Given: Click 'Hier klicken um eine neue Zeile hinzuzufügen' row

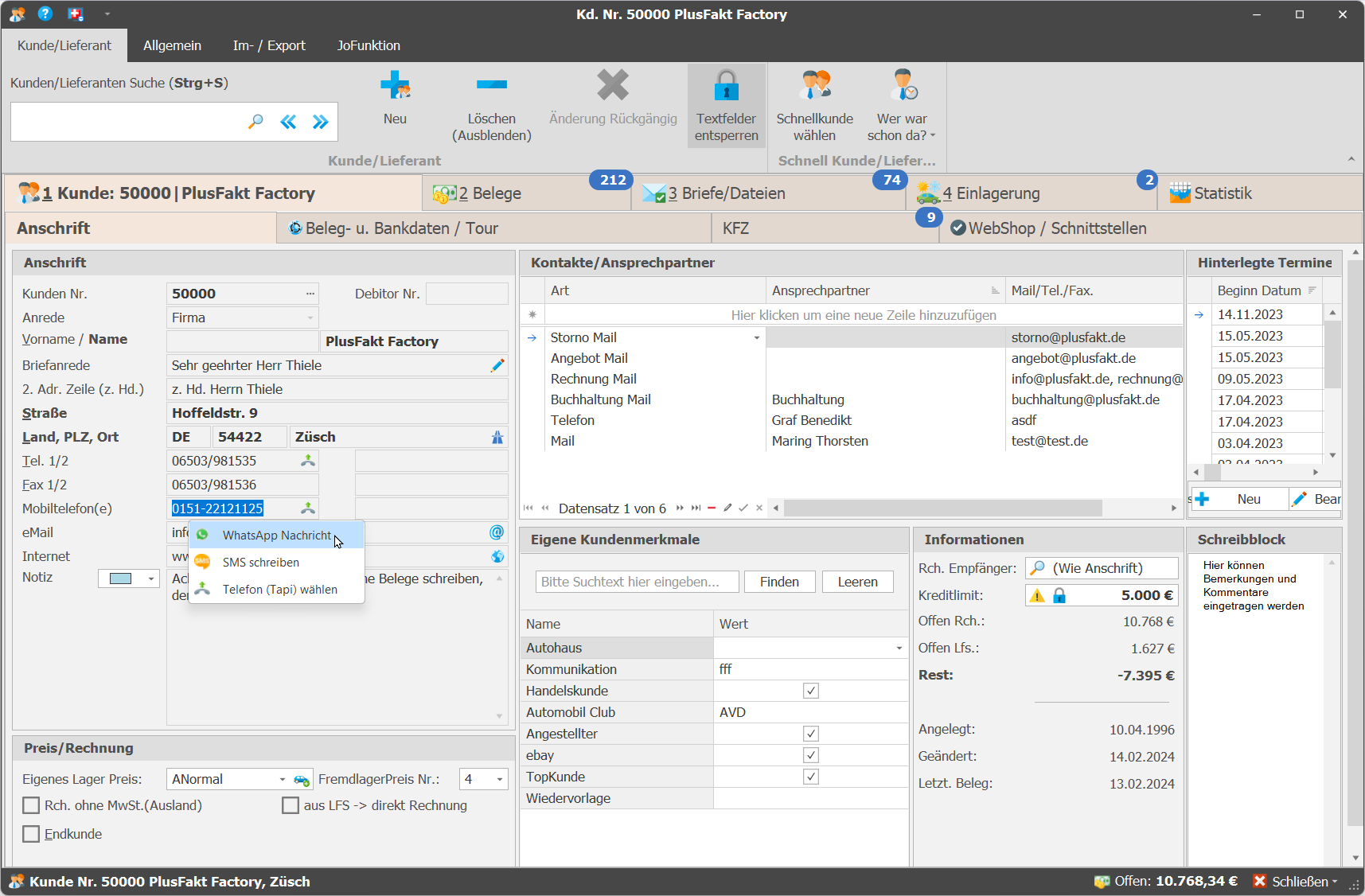Looking at the screenshot, I should [864, 315].
